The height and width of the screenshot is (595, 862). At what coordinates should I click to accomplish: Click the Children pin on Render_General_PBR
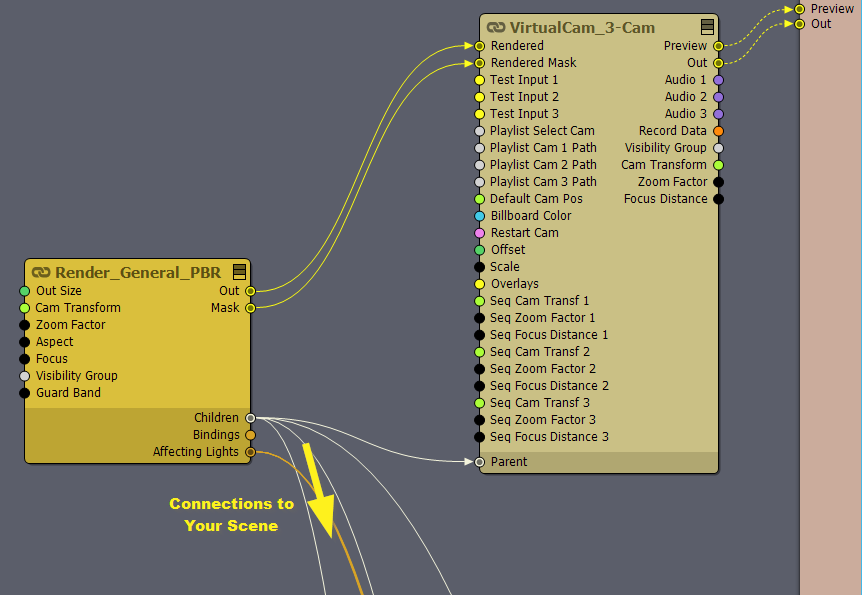[x=250, y=418]
